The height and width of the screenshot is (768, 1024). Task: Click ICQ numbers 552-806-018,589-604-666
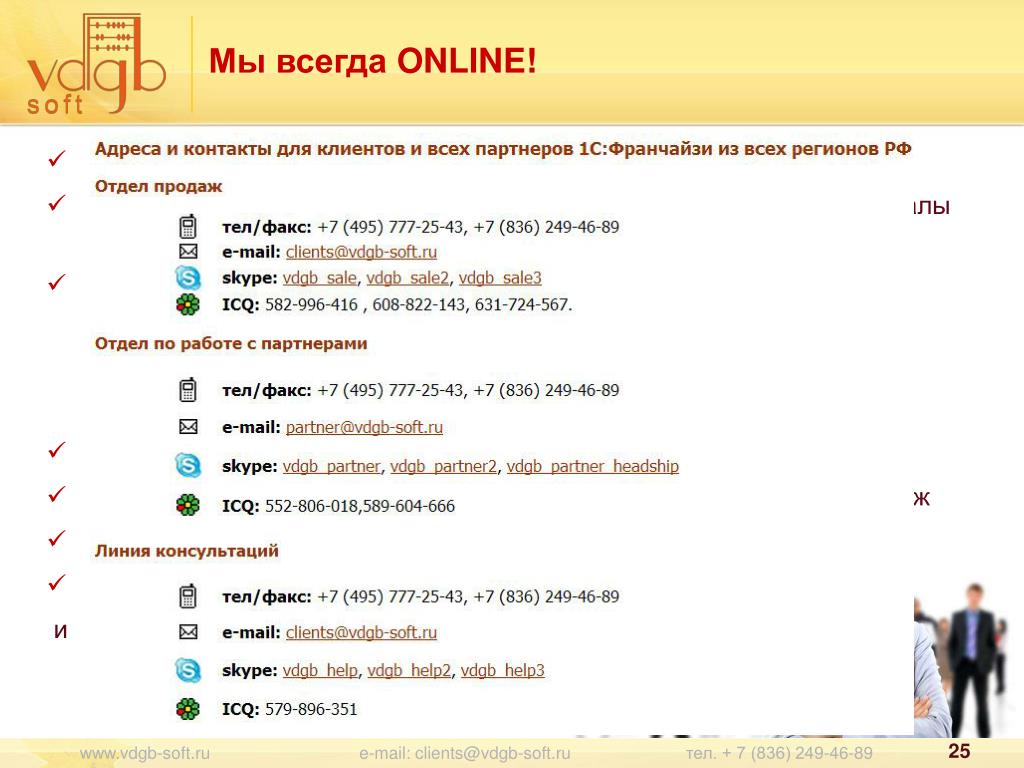point(360,506)
